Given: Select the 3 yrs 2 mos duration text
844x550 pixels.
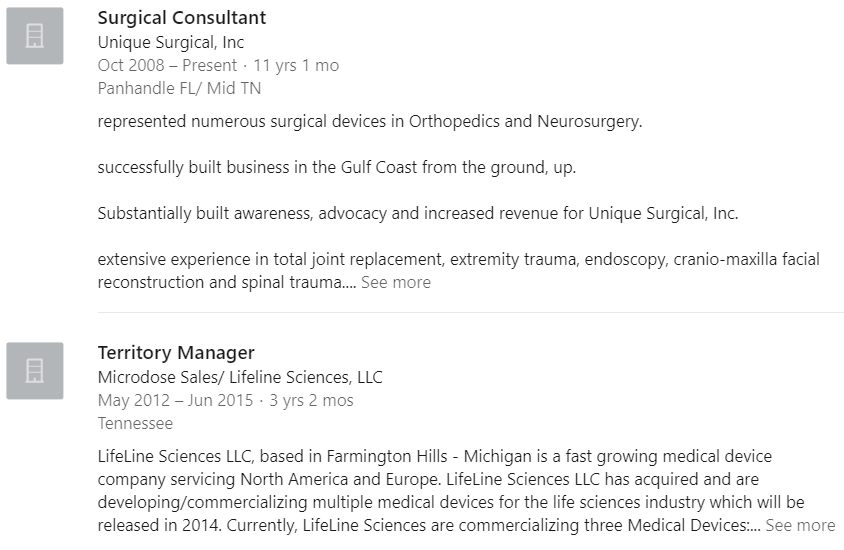Looking at the screenshot, I should coord(311,400).
